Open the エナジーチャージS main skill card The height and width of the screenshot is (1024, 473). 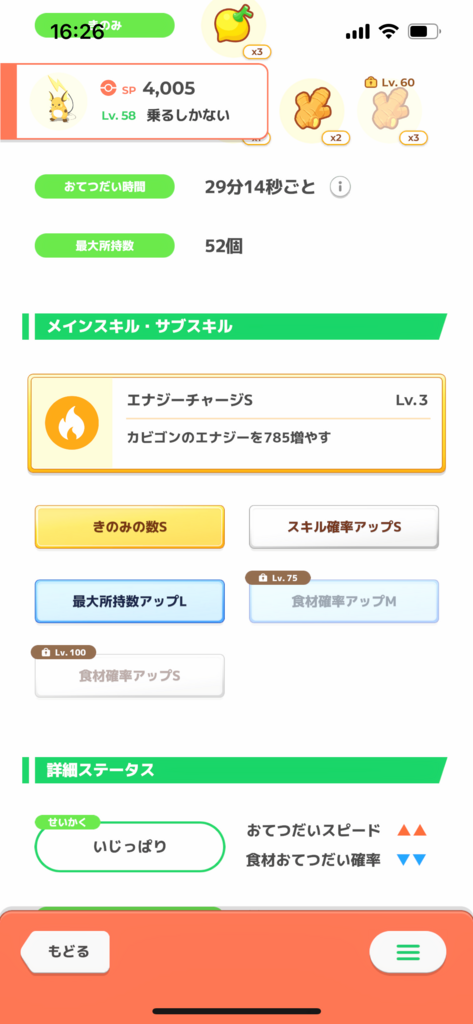[x=236, y=423]
